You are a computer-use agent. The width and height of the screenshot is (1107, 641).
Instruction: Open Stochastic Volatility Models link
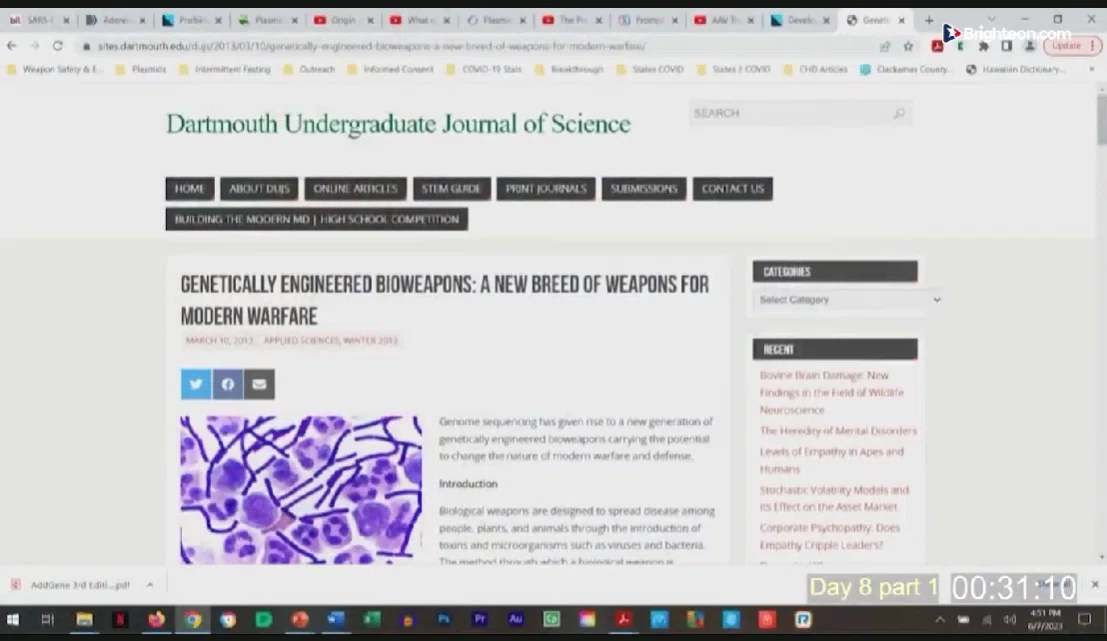point(834,498)
